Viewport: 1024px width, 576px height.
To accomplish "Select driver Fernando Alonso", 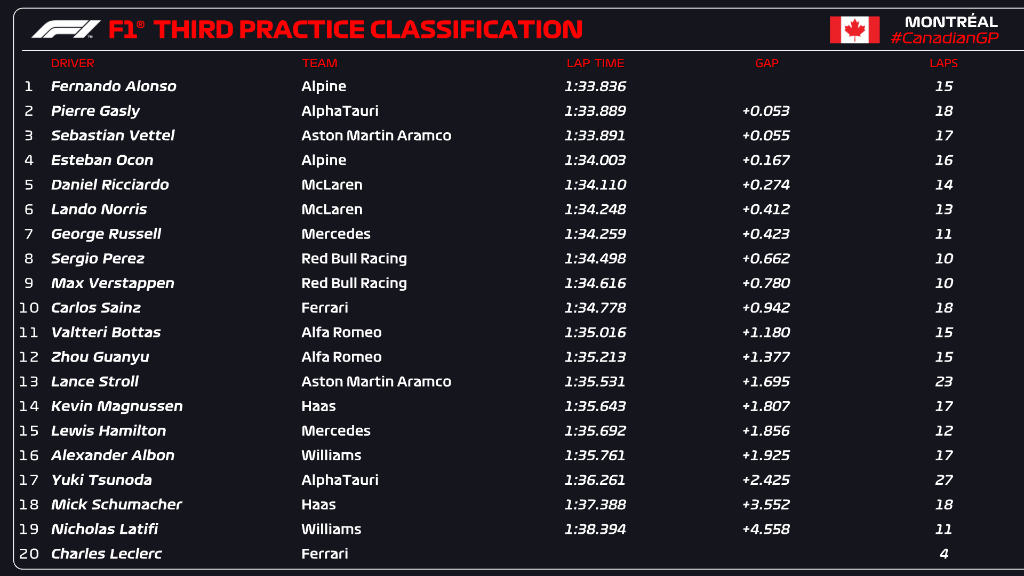I will (x=113, y=86).
